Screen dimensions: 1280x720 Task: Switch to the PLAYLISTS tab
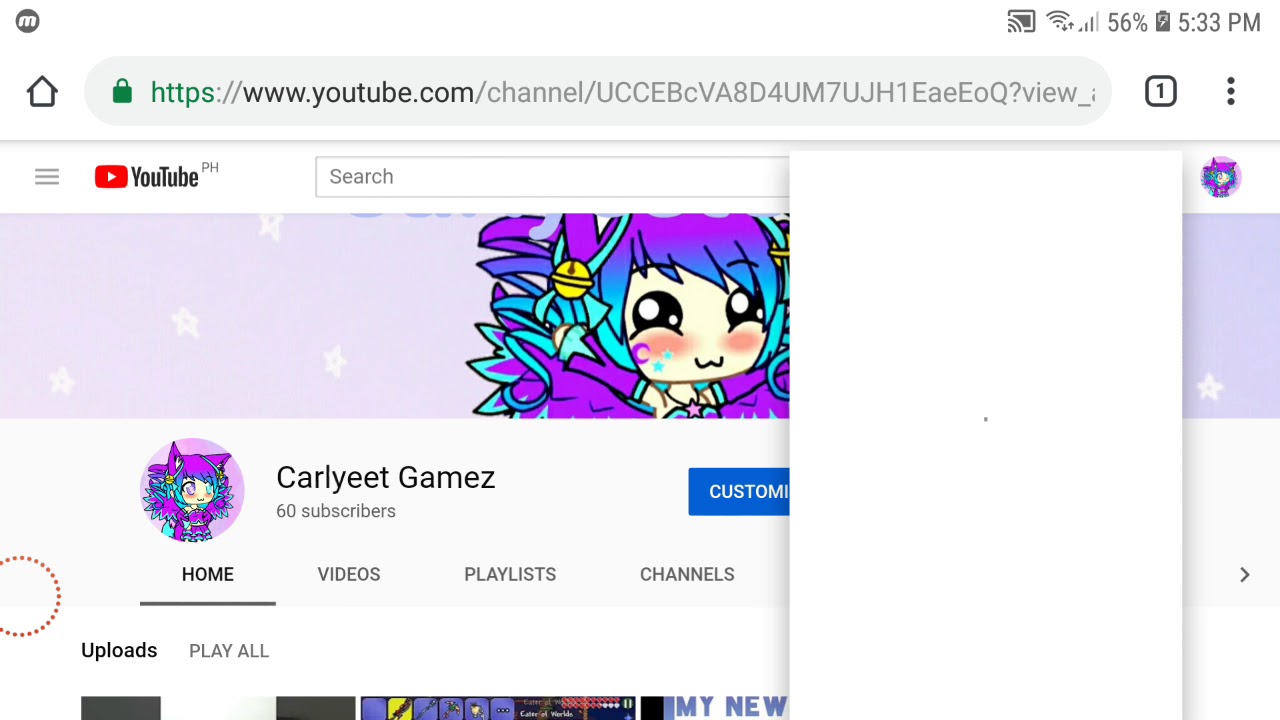pos(510,574)
